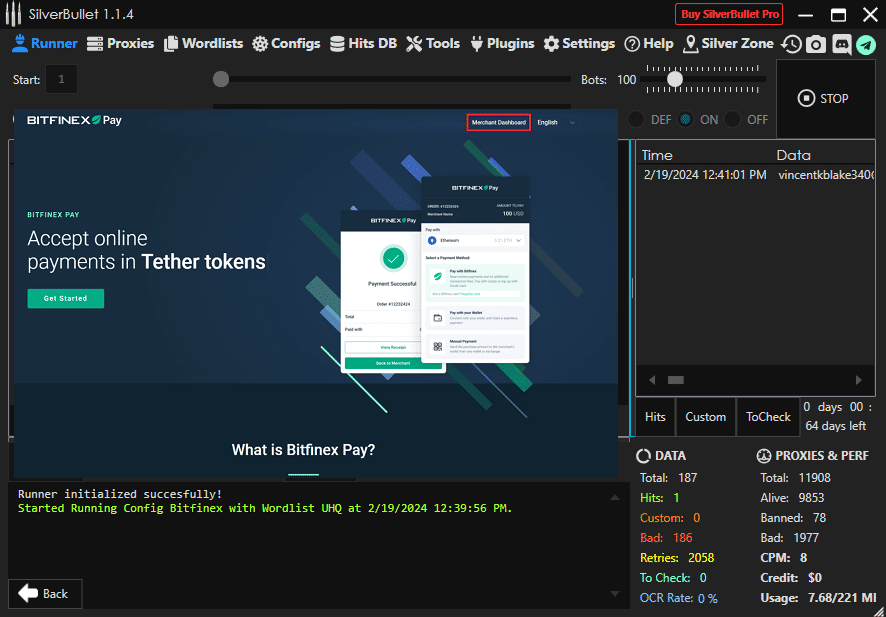The width and height of the screenshot is (886, 617).
Task: Click the vincentkblake data cell
Action: (826, 175)
